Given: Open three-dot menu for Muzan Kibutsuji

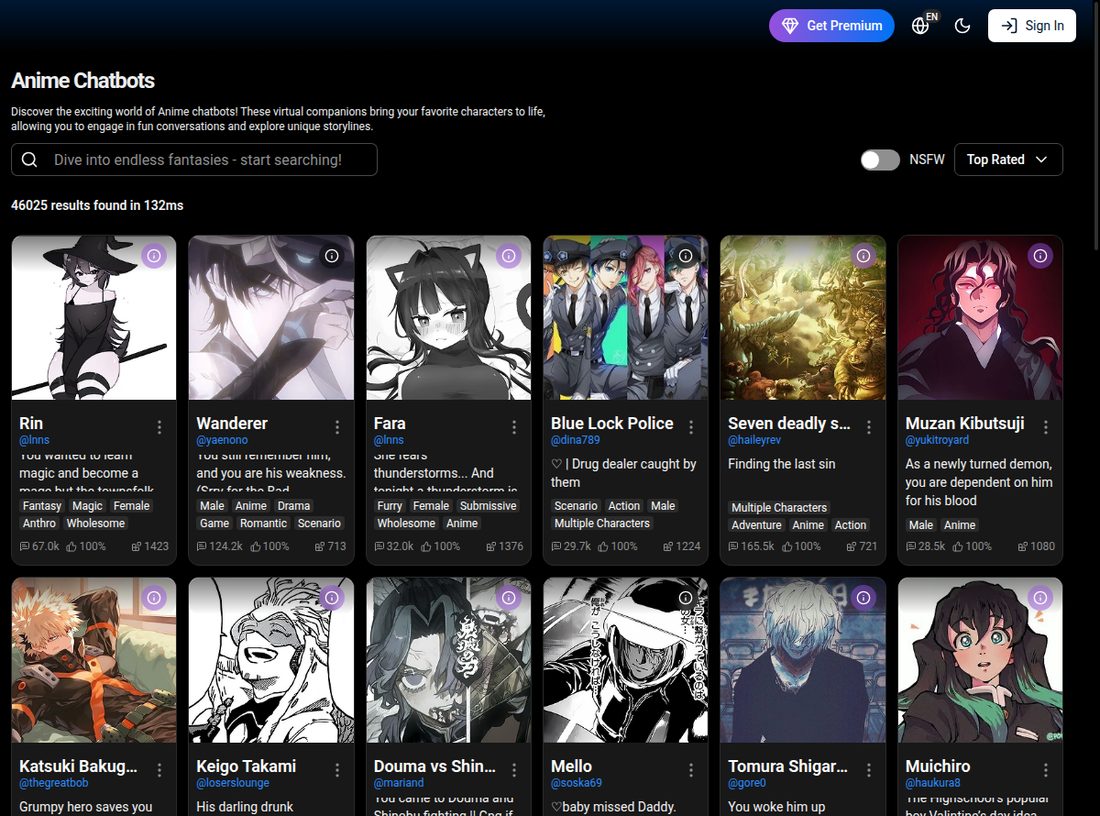Looking at the screenshot, I should tap(1045, 427).
